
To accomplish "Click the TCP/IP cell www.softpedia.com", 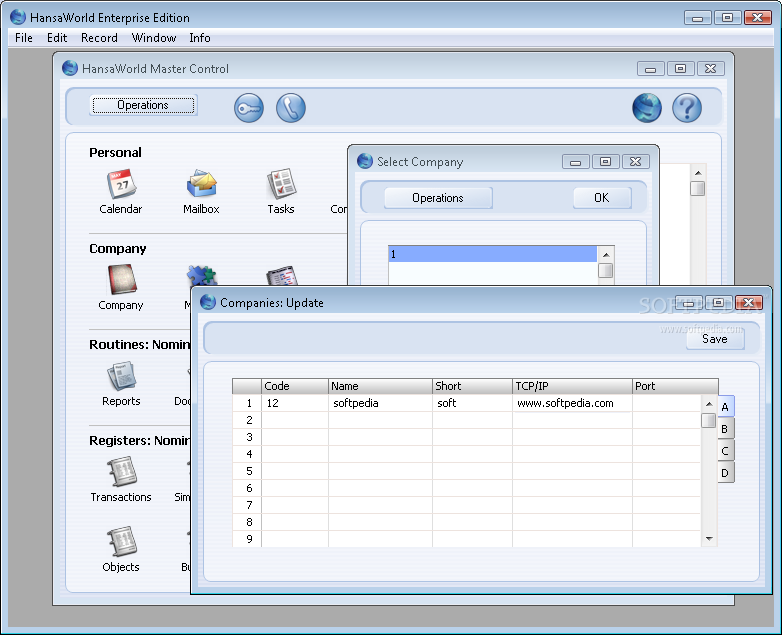I will pos(572,403).
